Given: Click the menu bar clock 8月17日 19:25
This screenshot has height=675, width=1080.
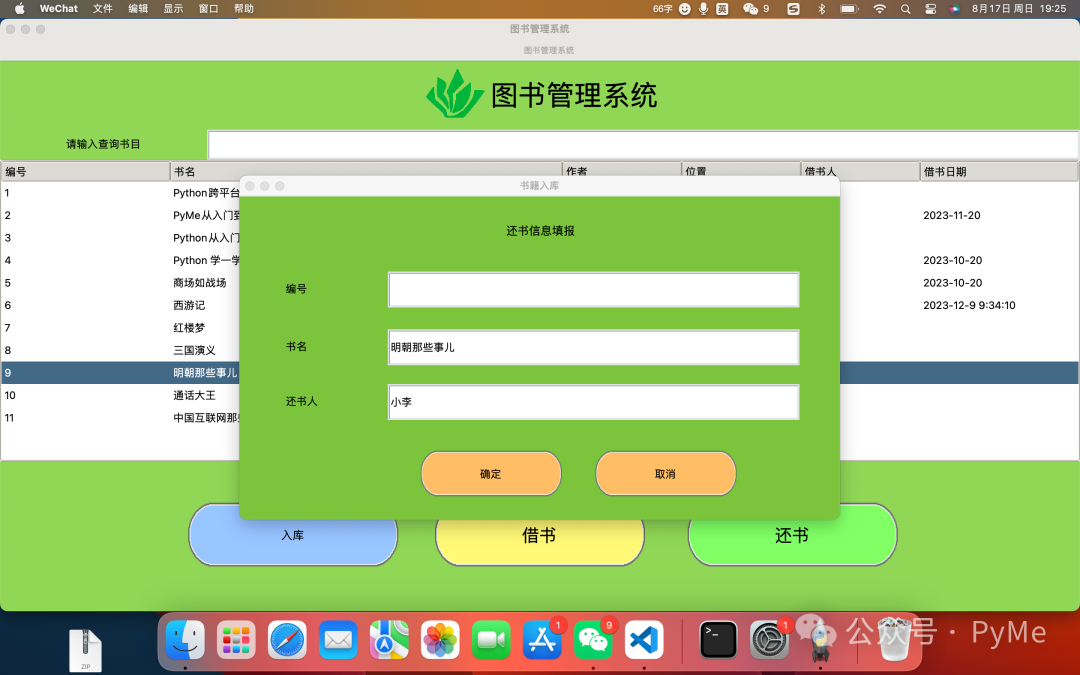Looking at the screenshot, I should coord(1019,8).
